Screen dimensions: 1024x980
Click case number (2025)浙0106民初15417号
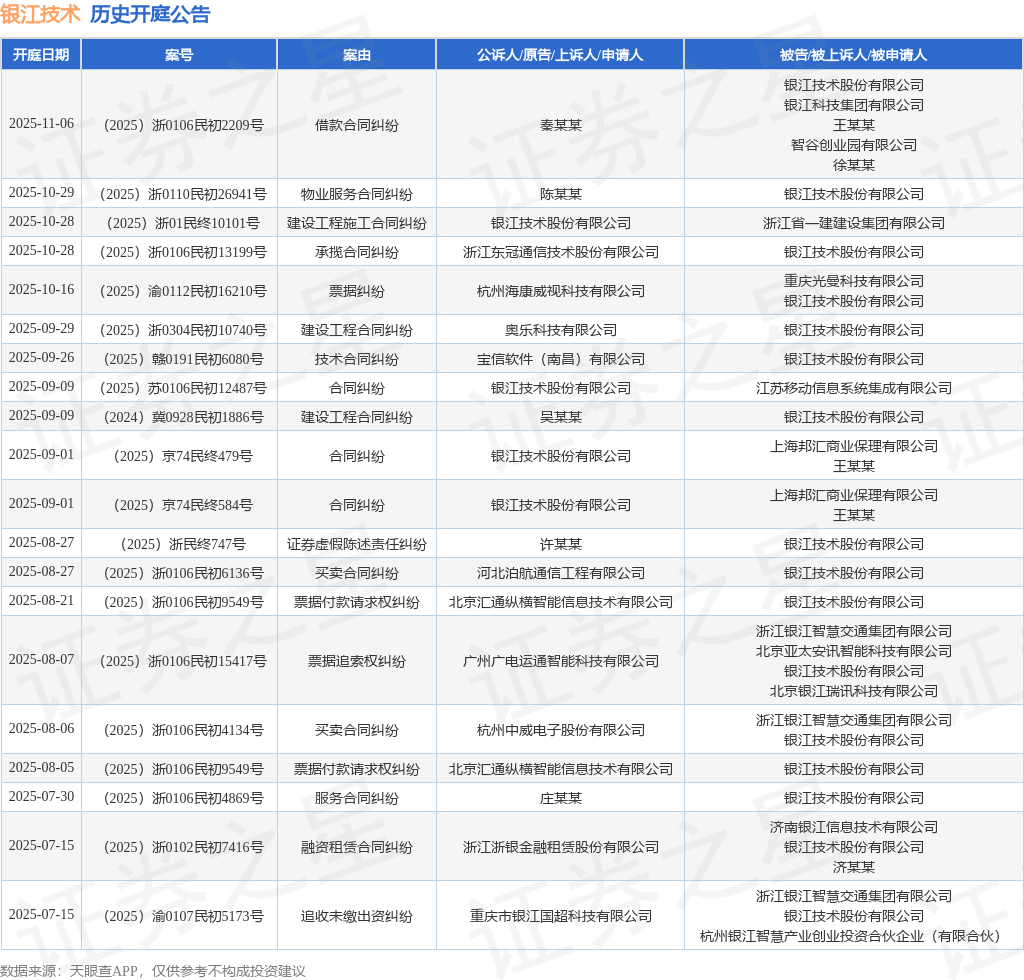coord(184,661)
